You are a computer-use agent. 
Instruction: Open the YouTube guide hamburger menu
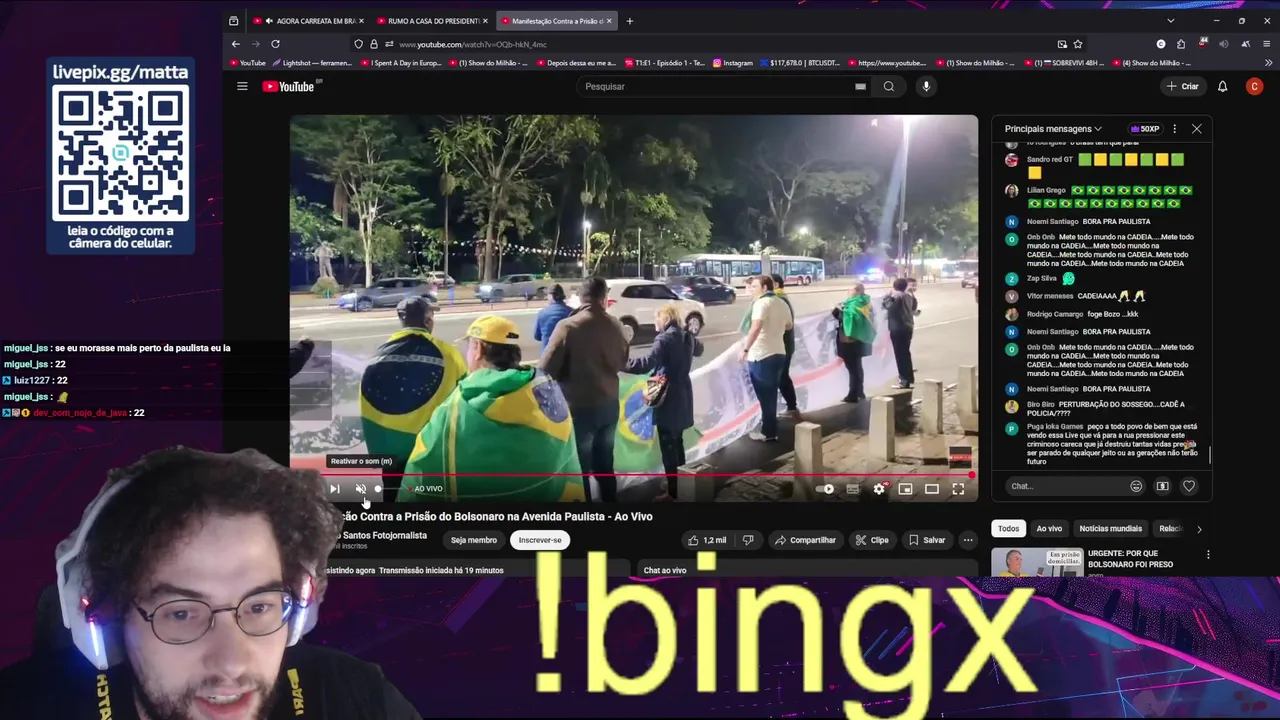tap(242, 86)
